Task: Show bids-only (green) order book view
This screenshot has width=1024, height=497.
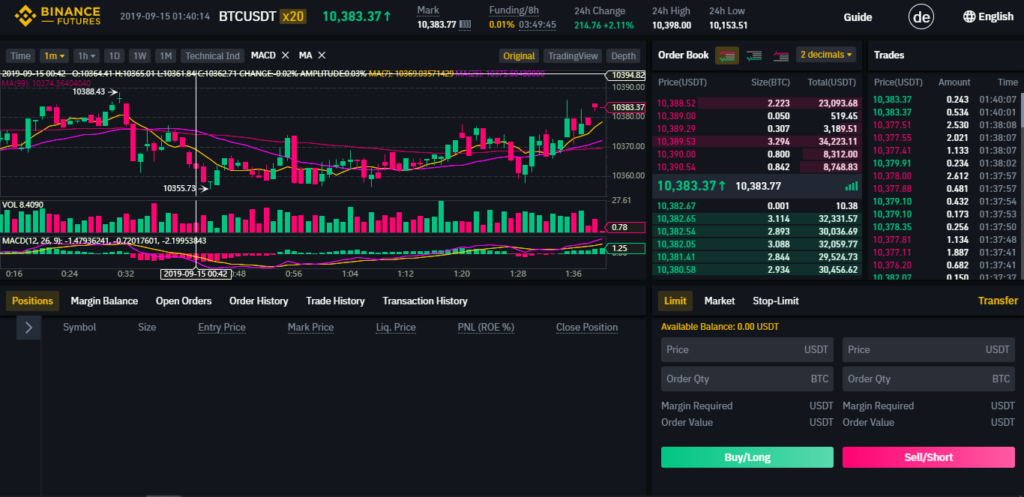Action: (x=754, y=56)
